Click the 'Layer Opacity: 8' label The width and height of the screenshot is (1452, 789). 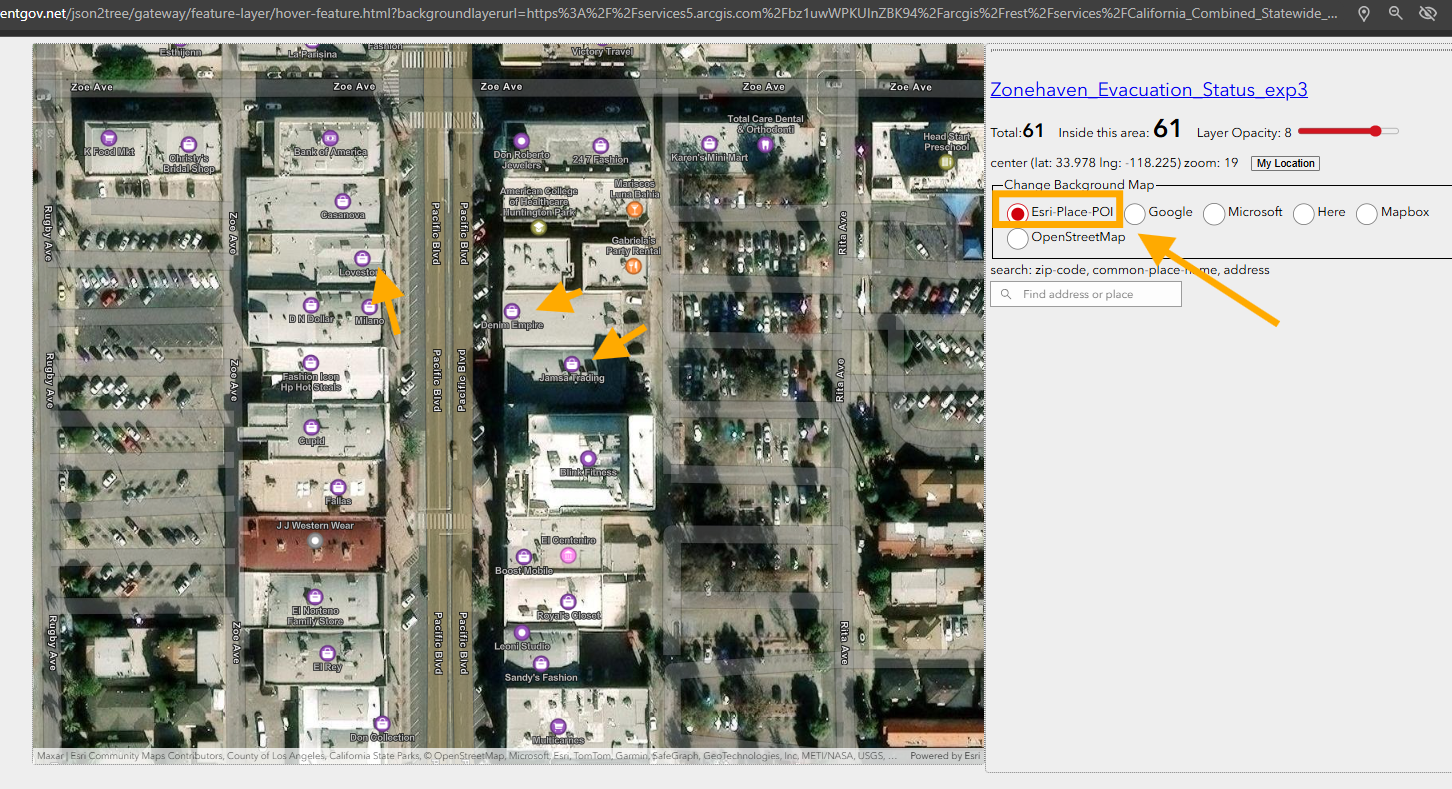[1244, 132]
